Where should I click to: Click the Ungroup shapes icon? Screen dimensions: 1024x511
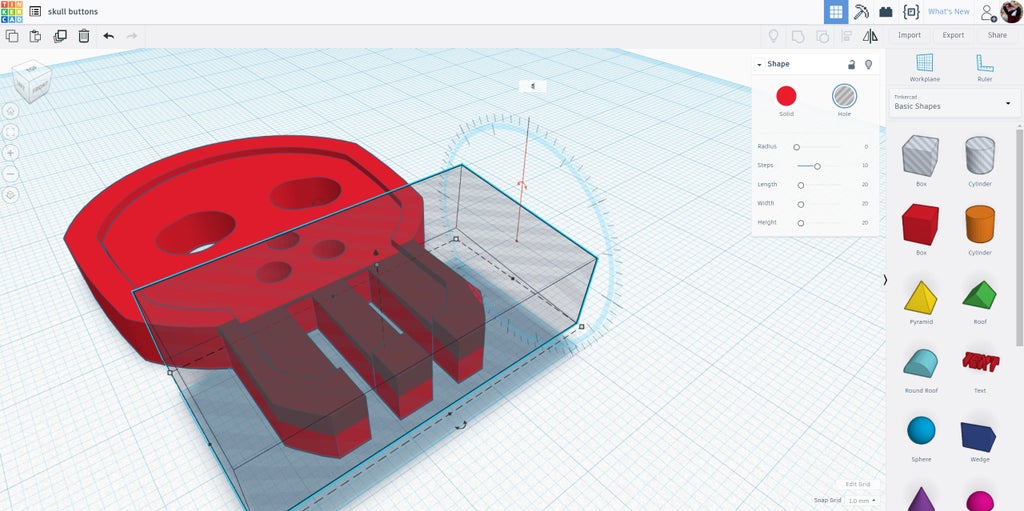[822, 36]
